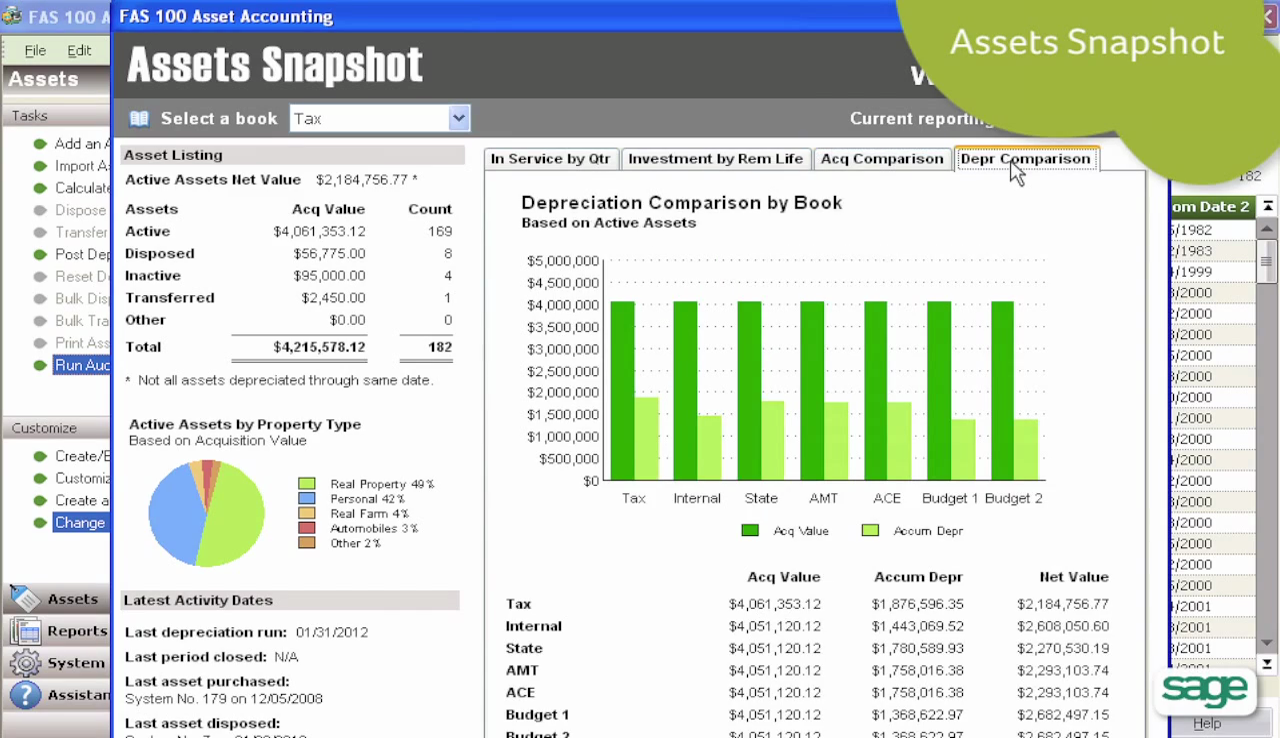Switch to Investment by Rem Life tab

coord(715,159)
